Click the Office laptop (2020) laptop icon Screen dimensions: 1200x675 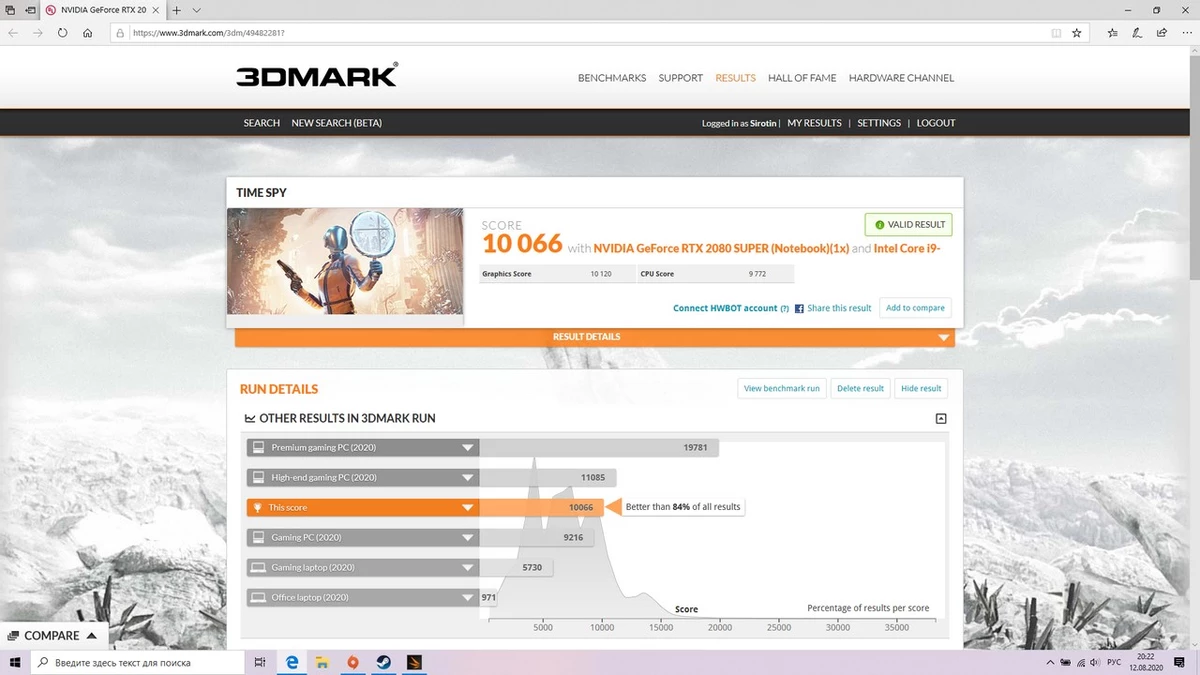258,598
